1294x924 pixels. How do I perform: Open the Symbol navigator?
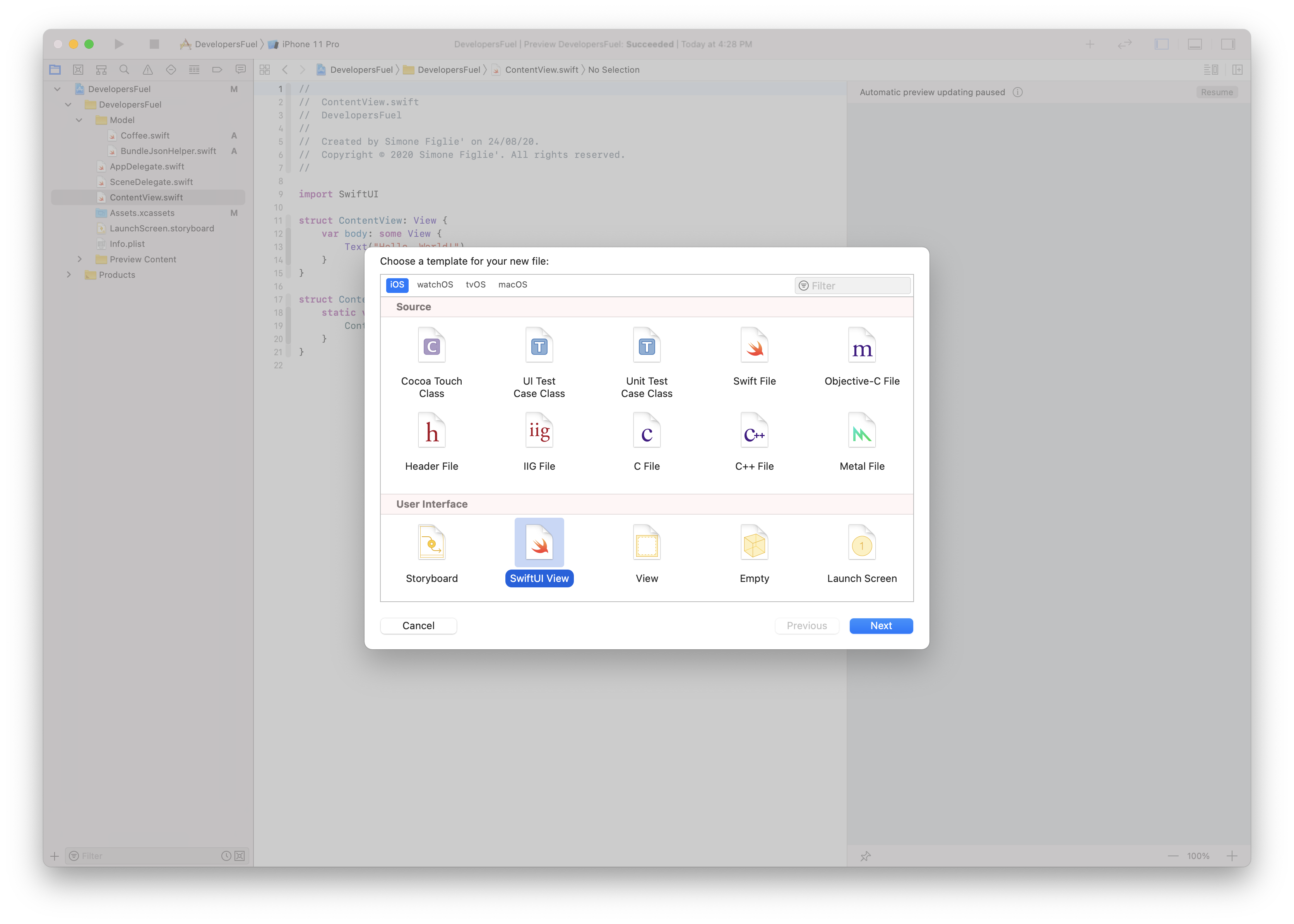pos(101,69)
